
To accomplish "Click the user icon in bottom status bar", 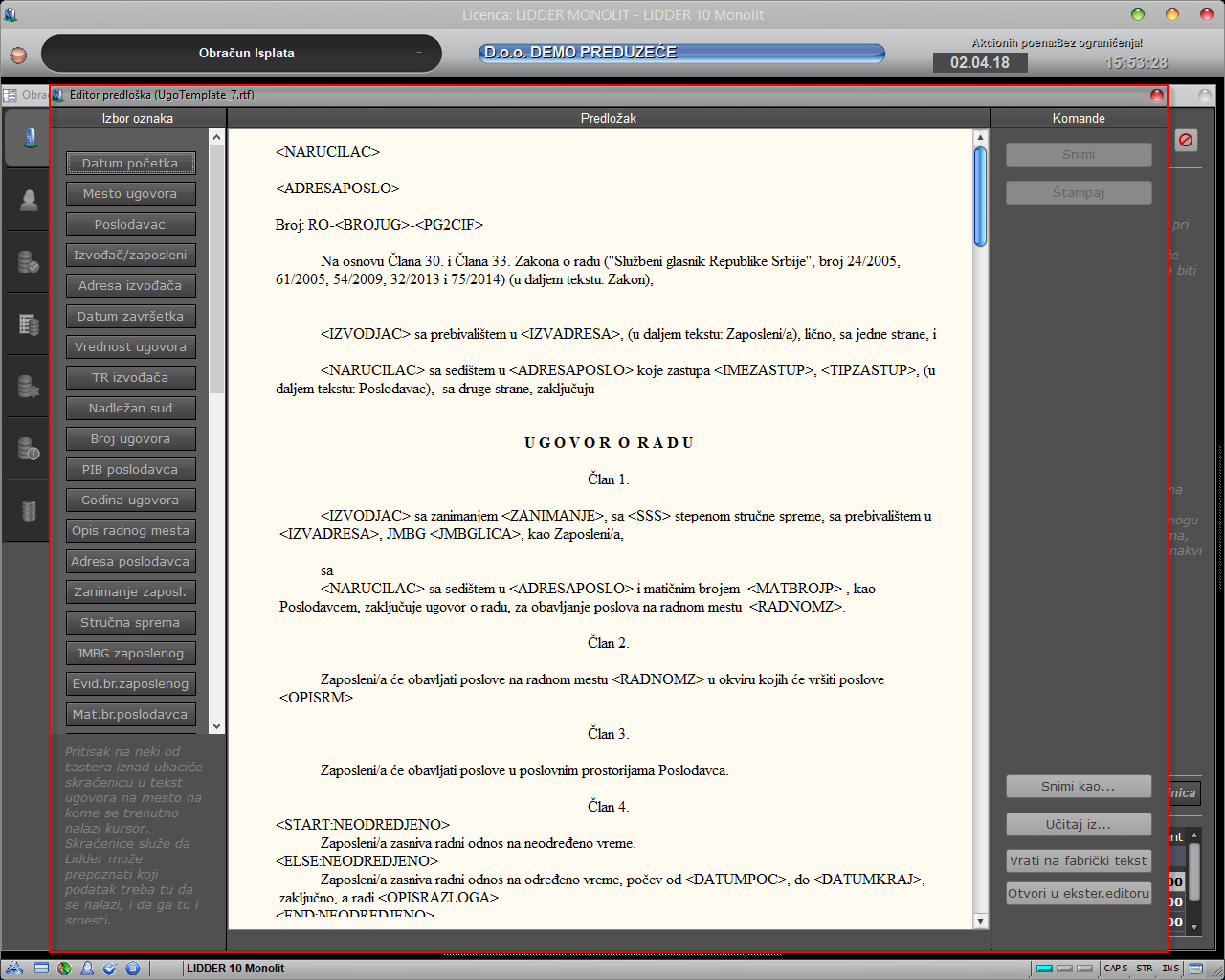I will click(87, 969).
